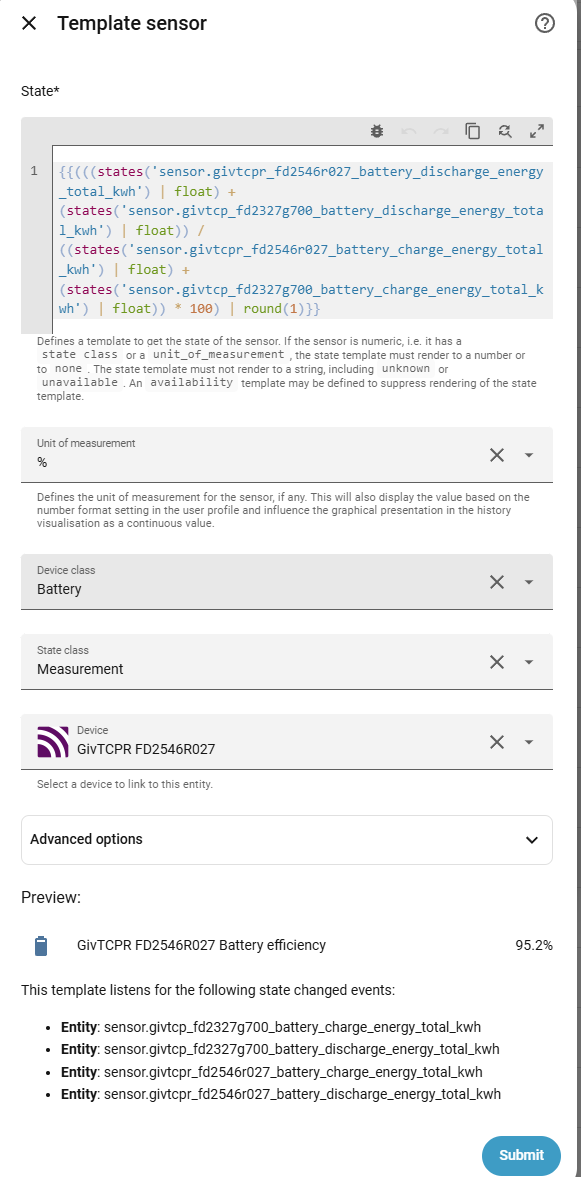Open find and replace in code editor
Viewport: 581px width, 1177px height.
coord(505,131)
